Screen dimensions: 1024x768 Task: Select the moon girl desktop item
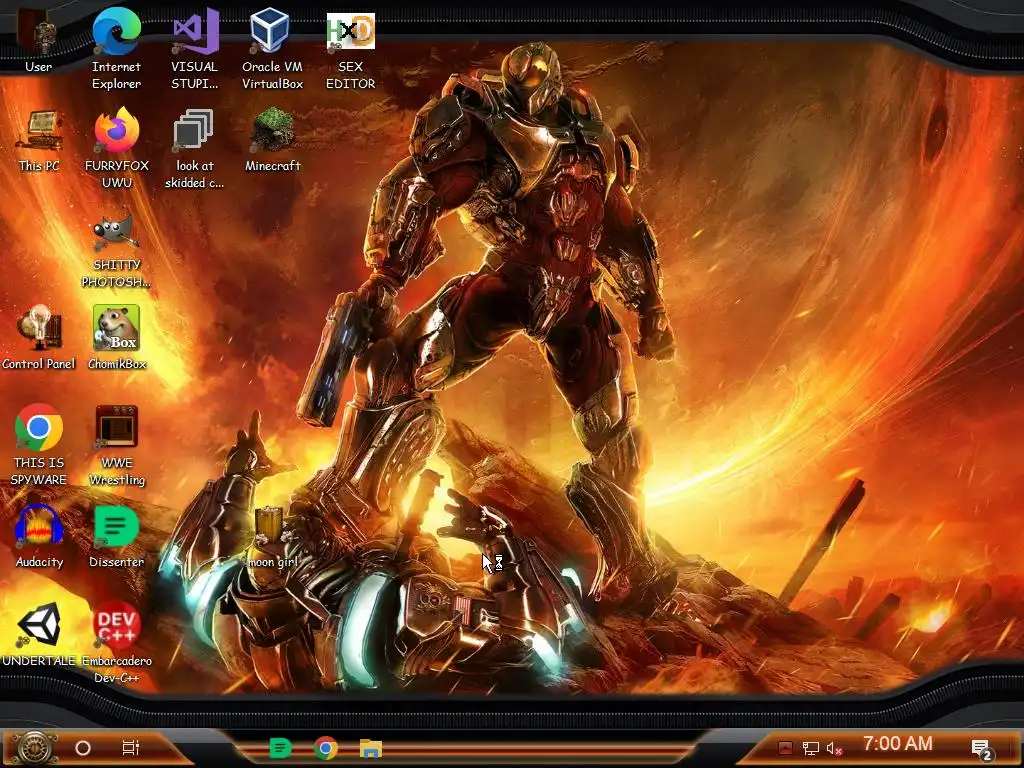click(272, 536)
